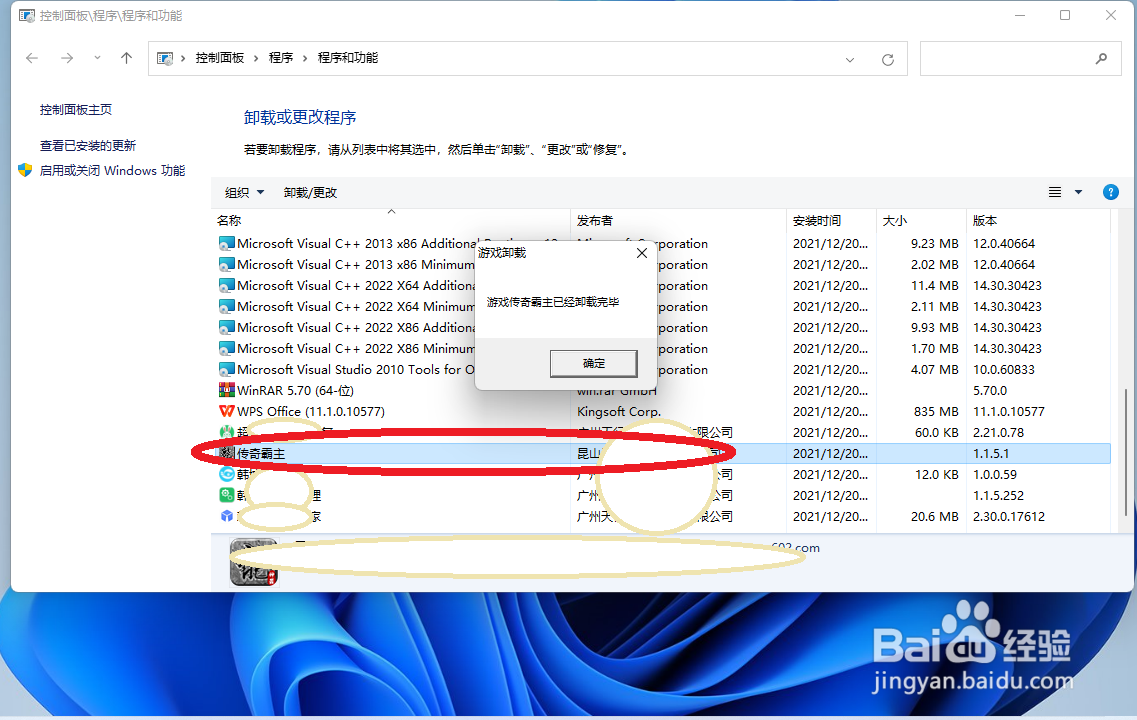
Task: Click the icon of version 1.0.0.59 row
Action: [x=226, y=474]
